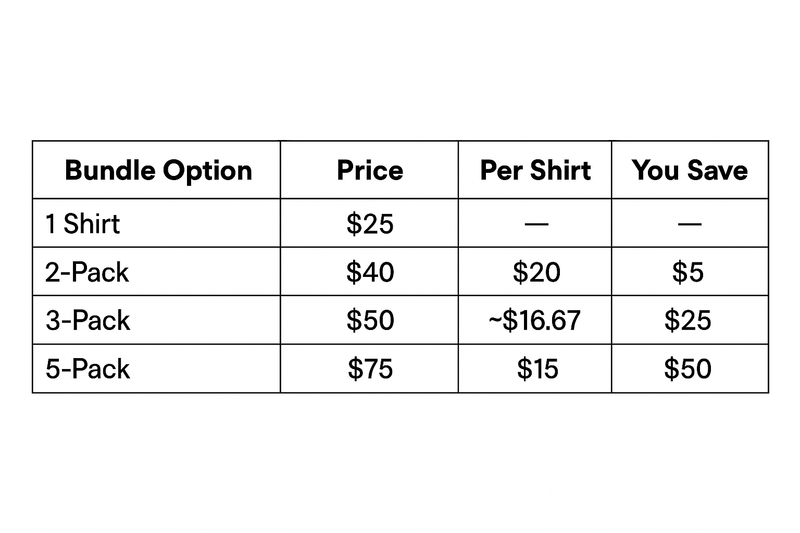Click the Bundle Option column header
This screenshot has width=800, height=533.
[x=158, y=170]
